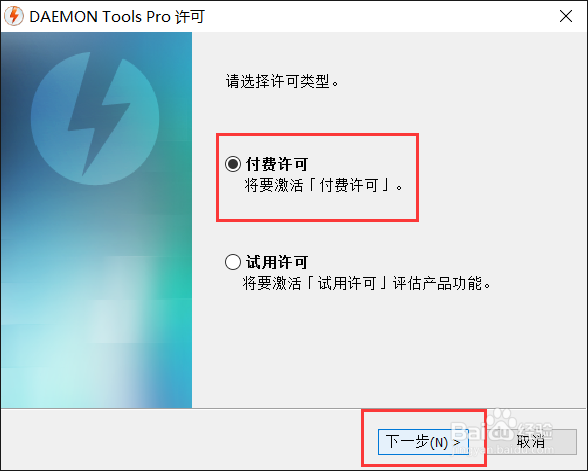Click the bold 付费许可 option label
The image size is (588, 471).
pyautogui.click(x=277, y=164)
